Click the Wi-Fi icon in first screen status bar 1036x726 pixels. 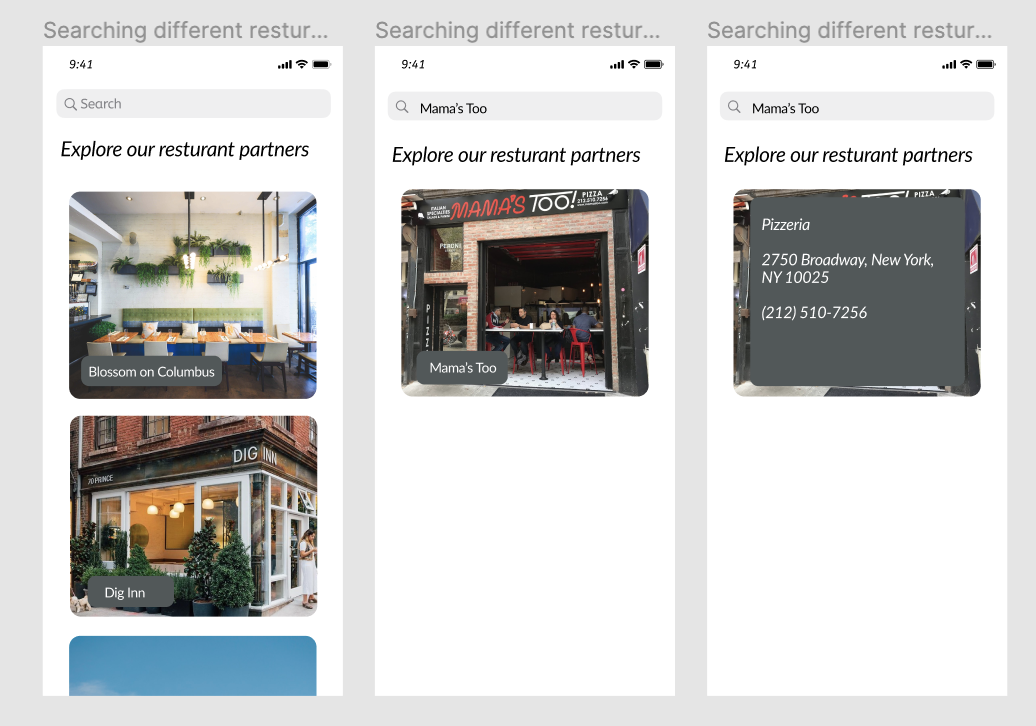coord(302,64)
